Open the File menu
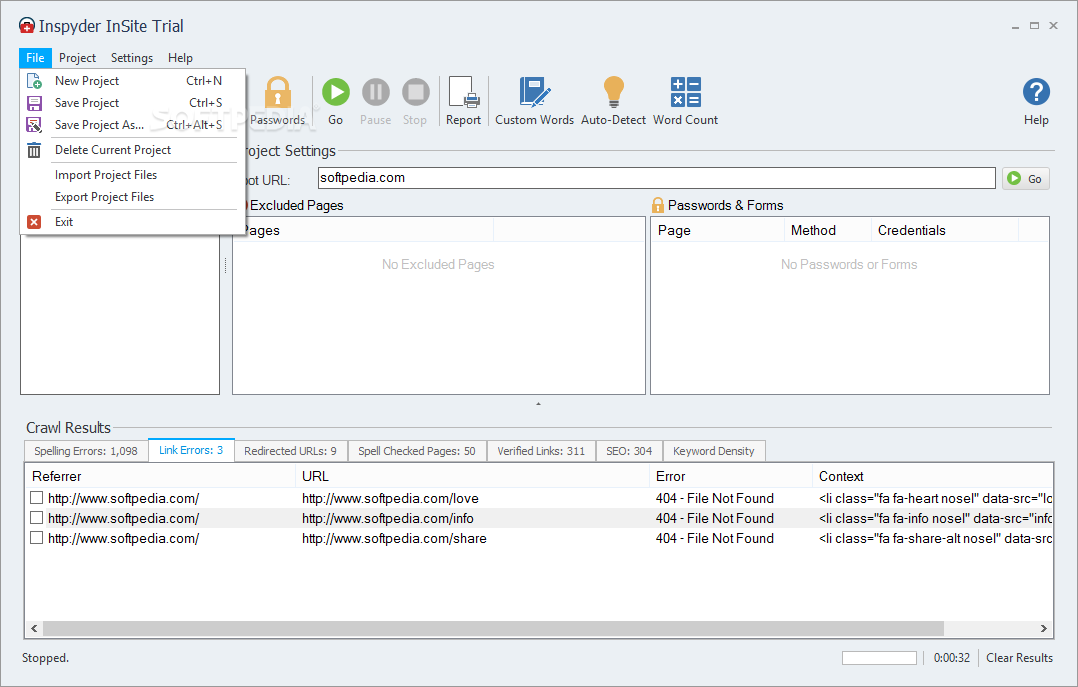 [x=35, y=58]
